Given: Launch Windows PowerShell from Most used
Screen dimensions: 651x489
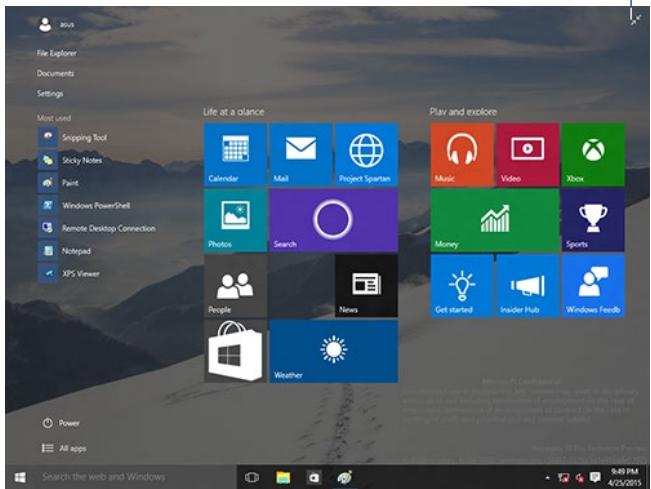Looking at the screenshot, I should pos(84,205).
